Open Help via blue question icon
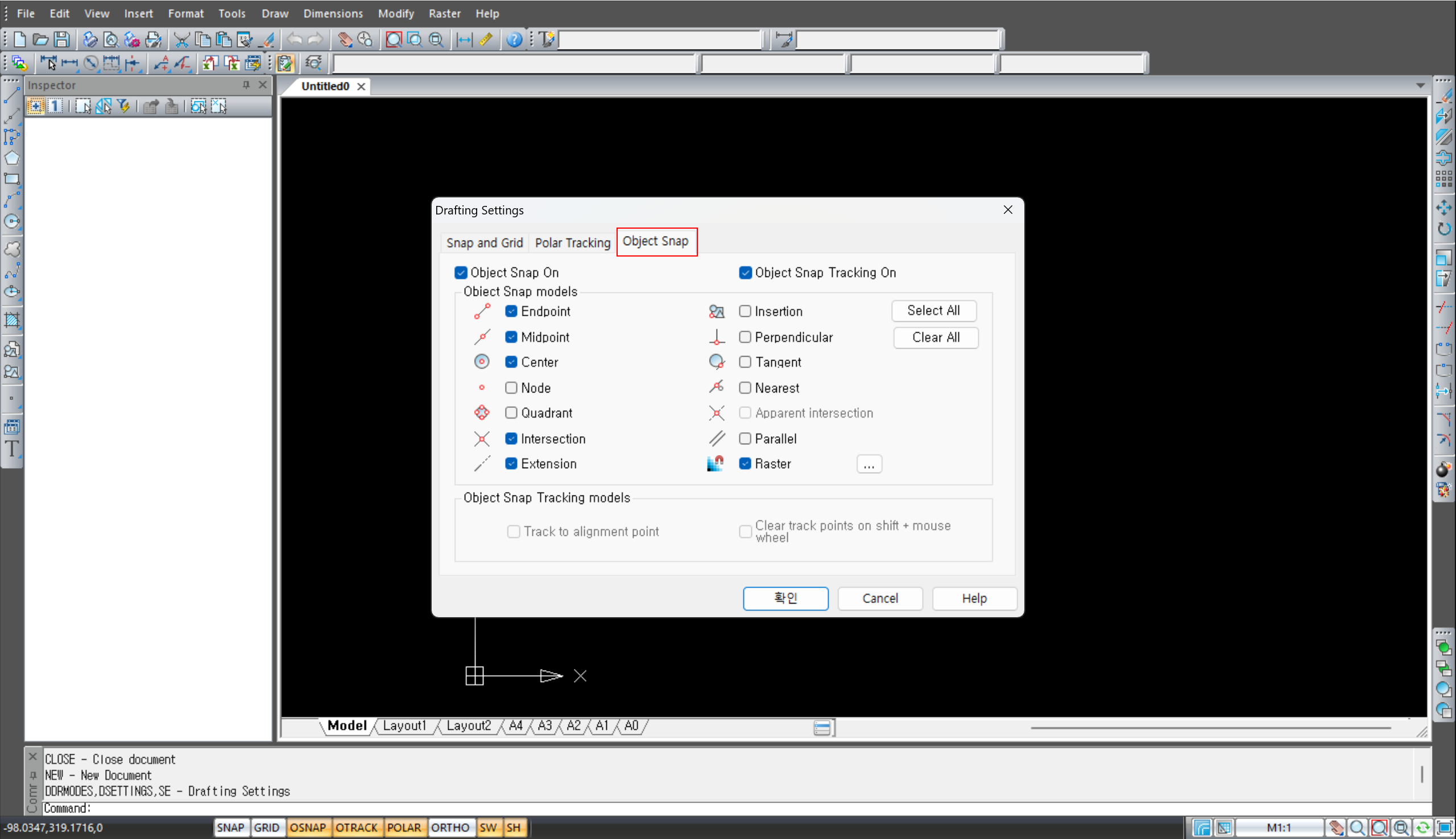1456x839 pixels. [x=514, y=39]
